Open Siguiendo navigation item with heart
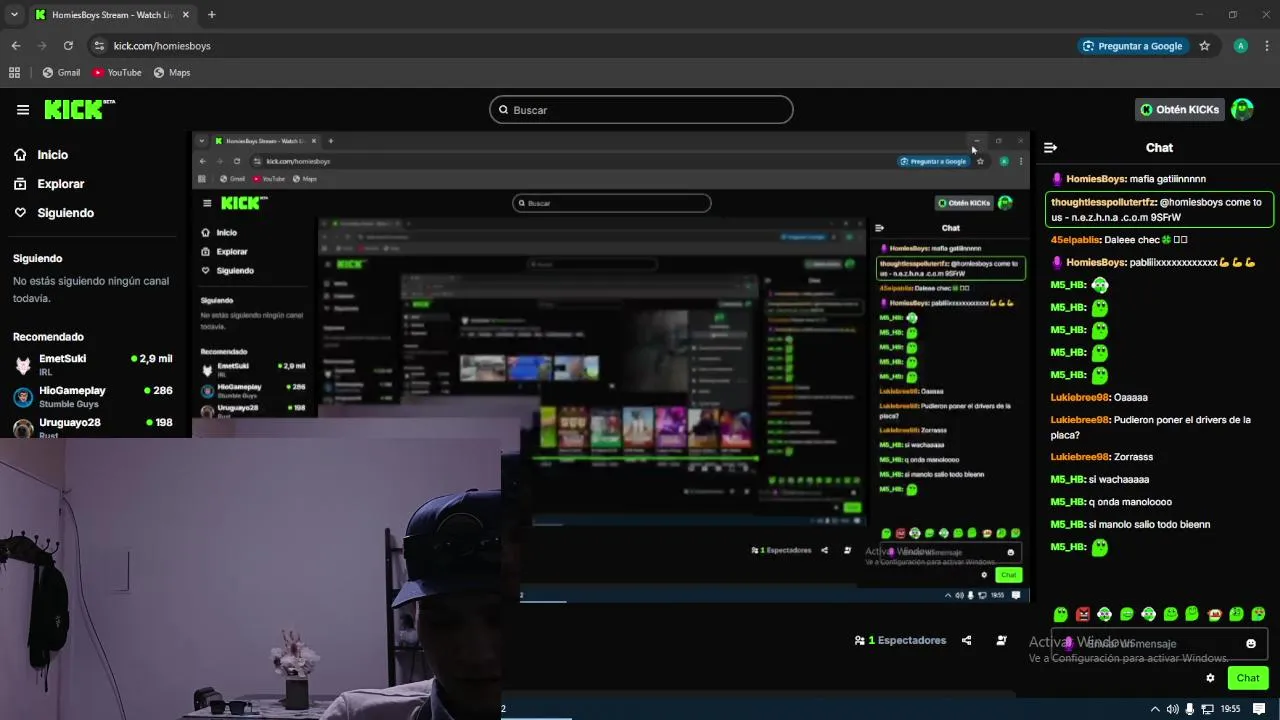This screenshot has height=720, width=1280. point(54,213)
